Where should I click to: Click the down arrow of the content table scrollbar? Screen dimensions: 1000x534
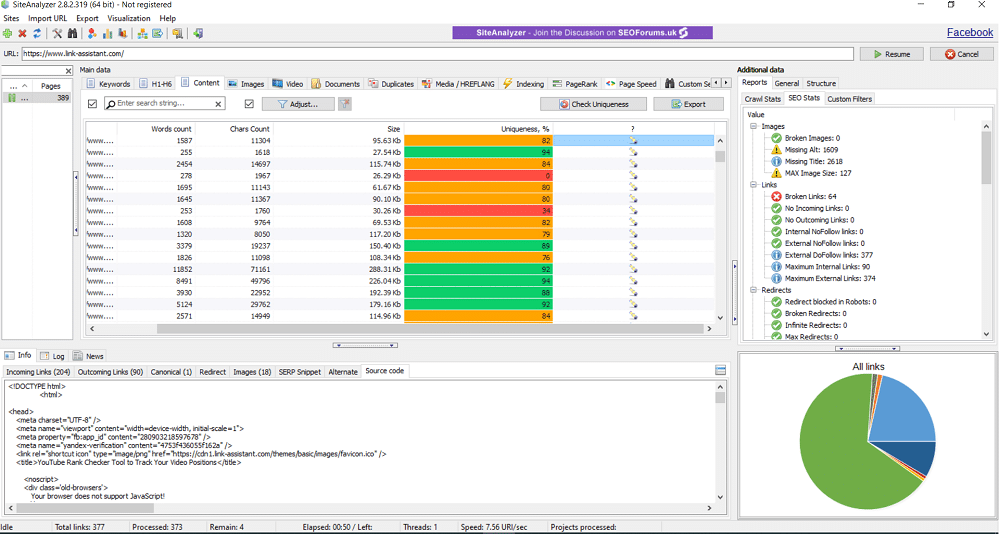tap(720, 317)
